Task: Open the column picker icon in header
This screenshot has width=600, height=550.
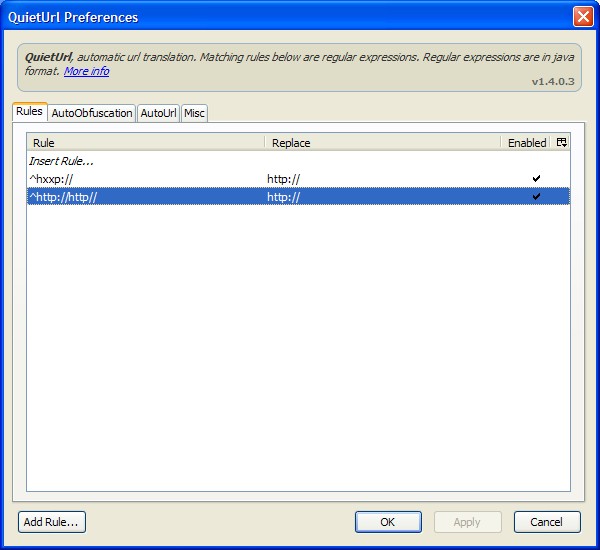Action: (x=561, y=142)
